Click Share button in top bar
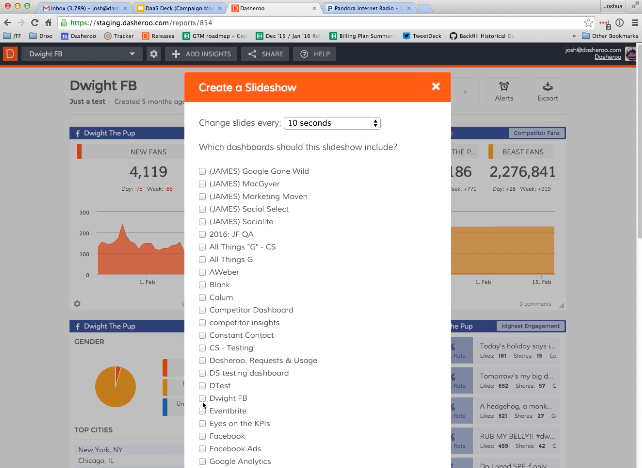 tap(265, 54)
